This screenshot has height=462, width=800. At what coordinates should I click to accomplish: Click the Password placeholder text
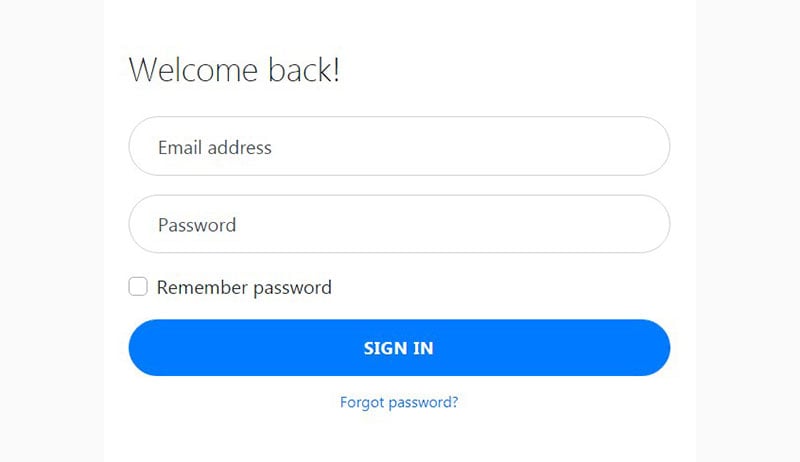[x=197, y=225]
